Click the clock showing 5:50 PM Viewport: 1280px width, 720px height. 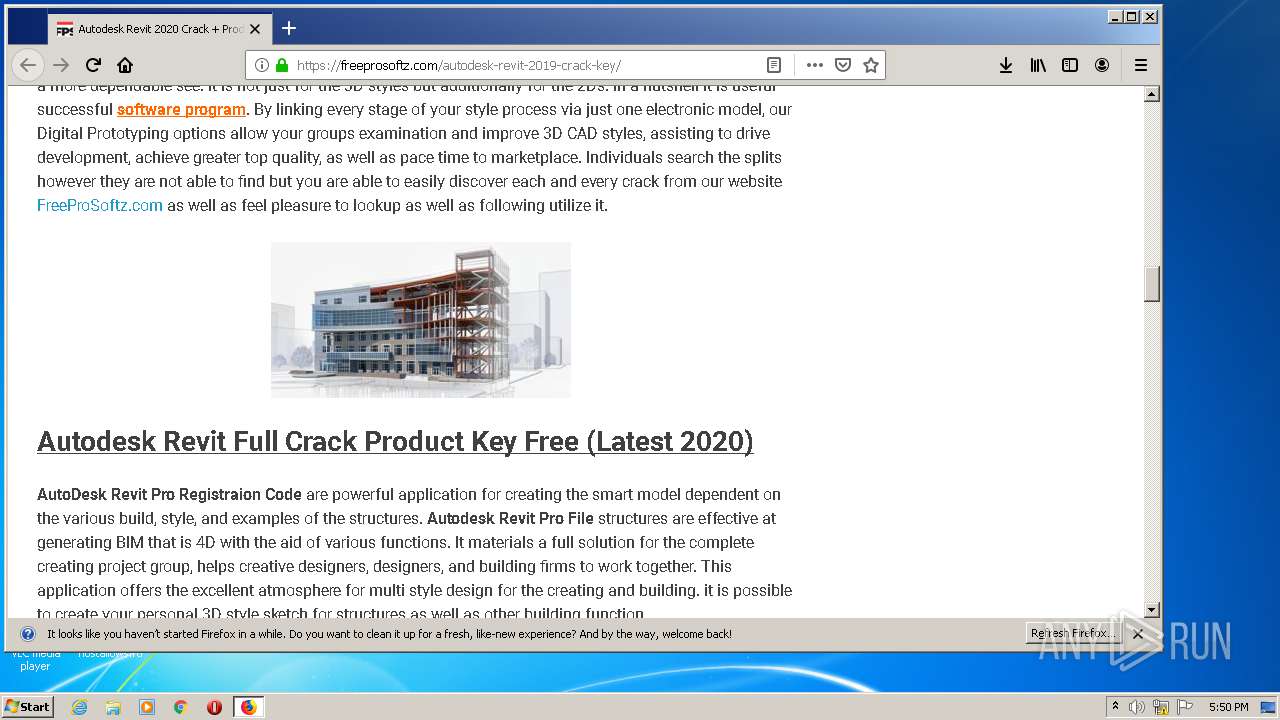(1228, 707)
